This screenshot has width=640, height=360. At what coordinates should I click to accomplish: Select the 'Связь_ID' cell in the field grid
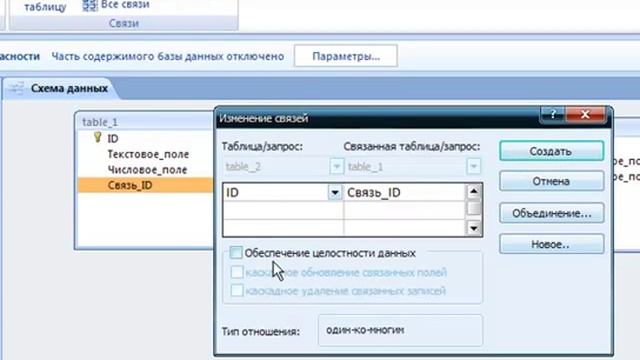click(405, 193)
